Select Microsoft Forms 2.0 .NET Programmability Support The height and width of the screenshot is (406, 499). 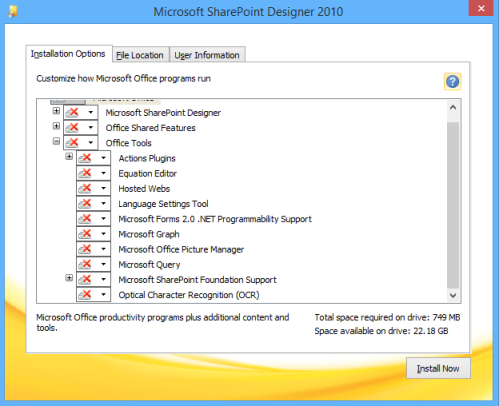[215, 219]
